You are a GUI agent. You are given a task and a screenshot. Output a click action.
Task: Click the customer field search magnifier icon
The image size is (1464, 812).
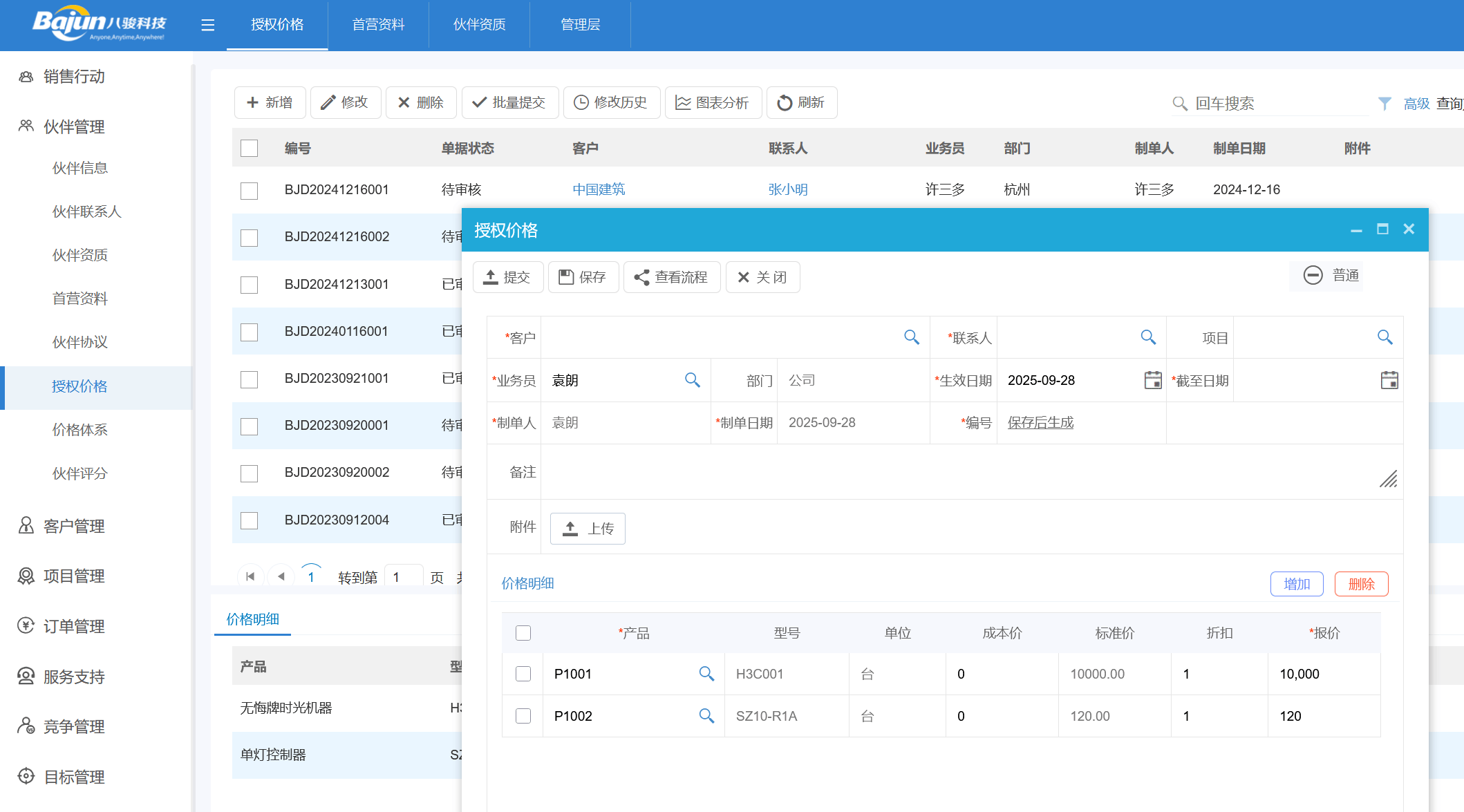click(x=912, y=337)
